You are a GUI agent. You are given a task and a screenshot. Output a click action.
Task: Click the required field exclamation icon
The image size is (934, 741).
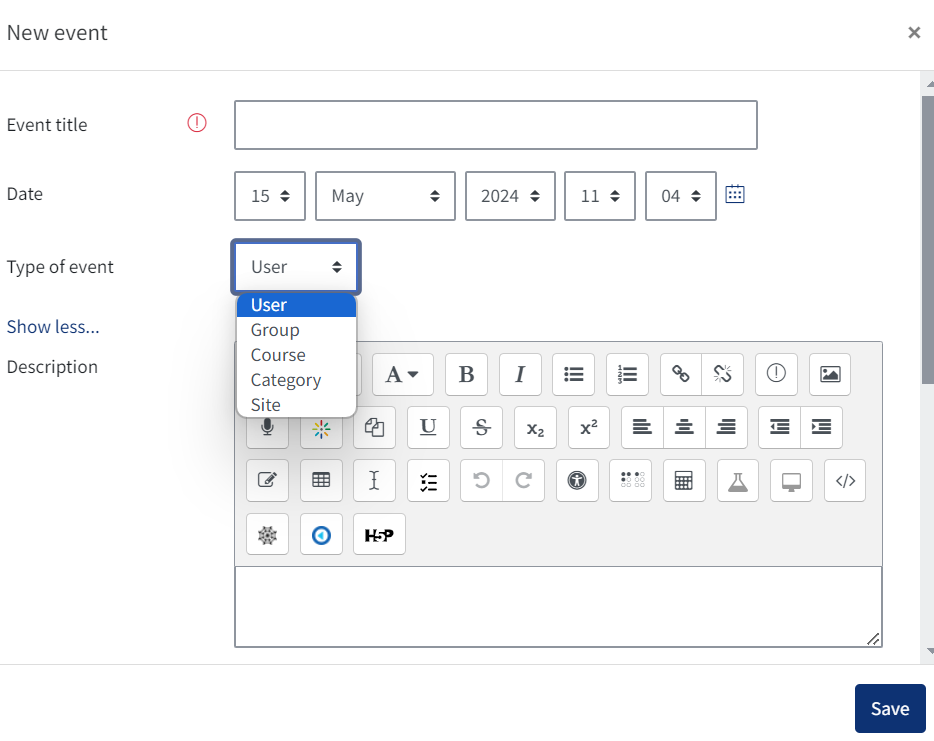click(x=197, y=123)
